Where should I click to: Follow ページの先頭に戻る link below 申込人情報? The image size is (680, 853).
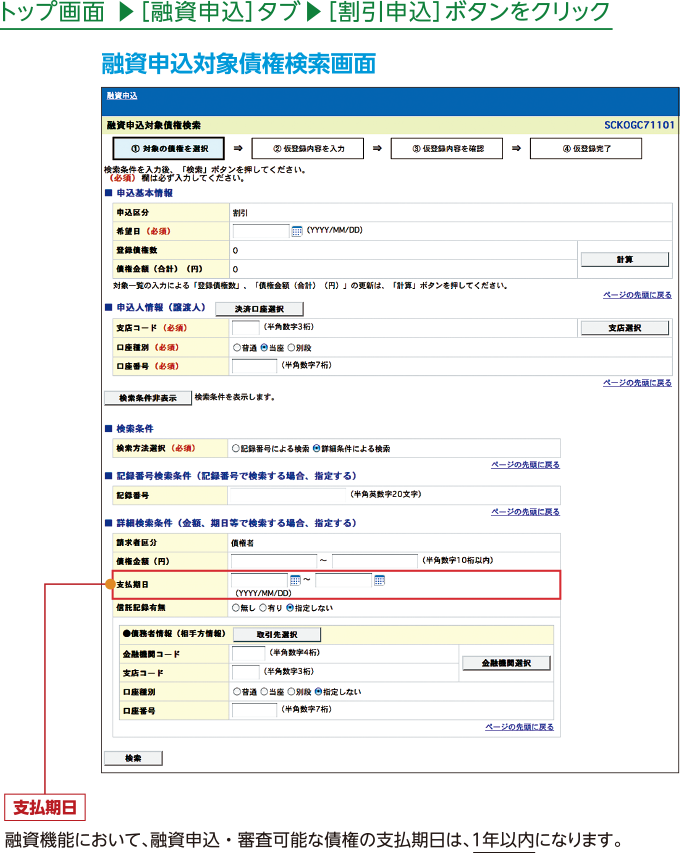pos(637,382)
